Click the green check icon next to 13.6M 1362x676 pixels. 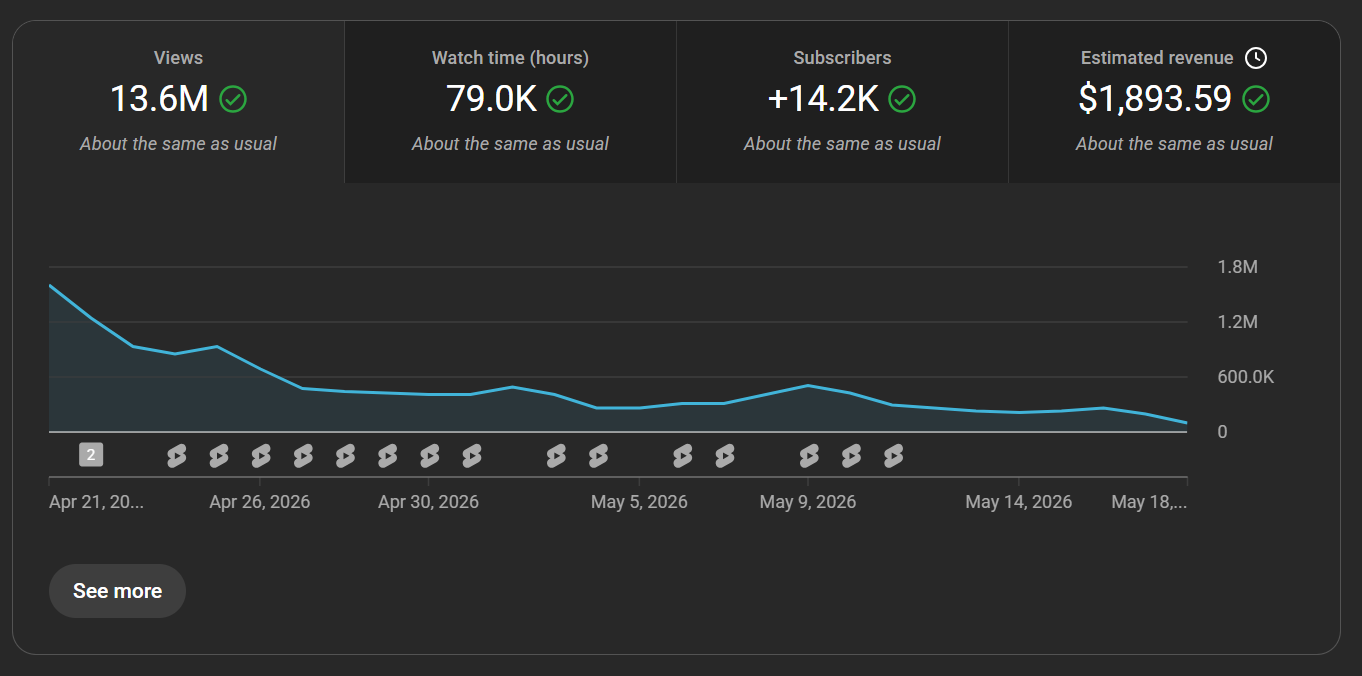point(233,99)
